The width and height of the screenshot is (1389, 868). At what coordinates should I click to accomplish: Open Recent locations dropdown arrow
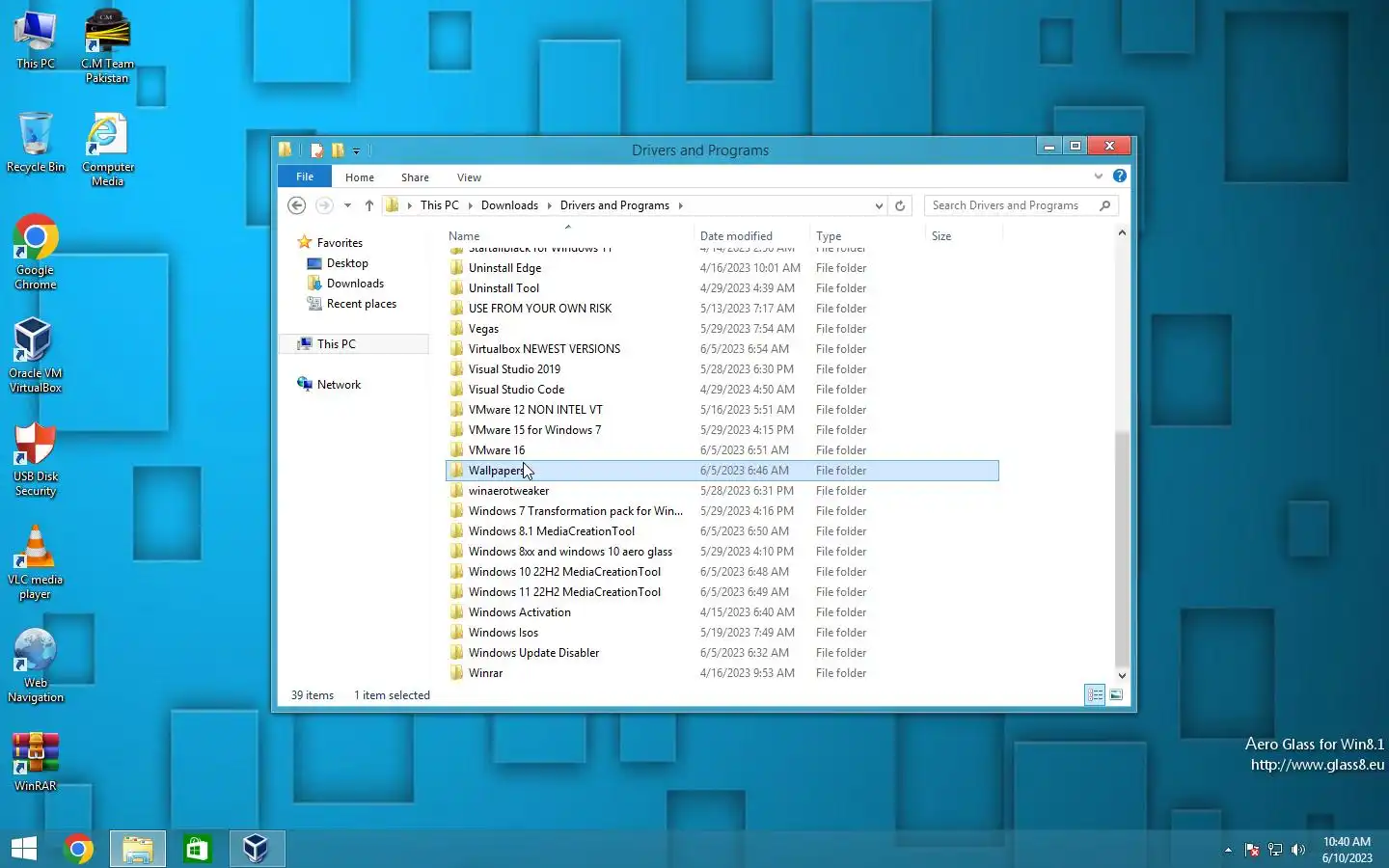click(x=347, y=205)
